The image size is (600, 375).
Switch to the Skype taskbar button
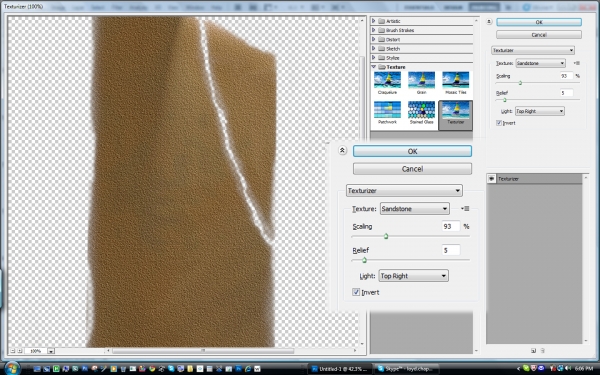coord(406,369)
